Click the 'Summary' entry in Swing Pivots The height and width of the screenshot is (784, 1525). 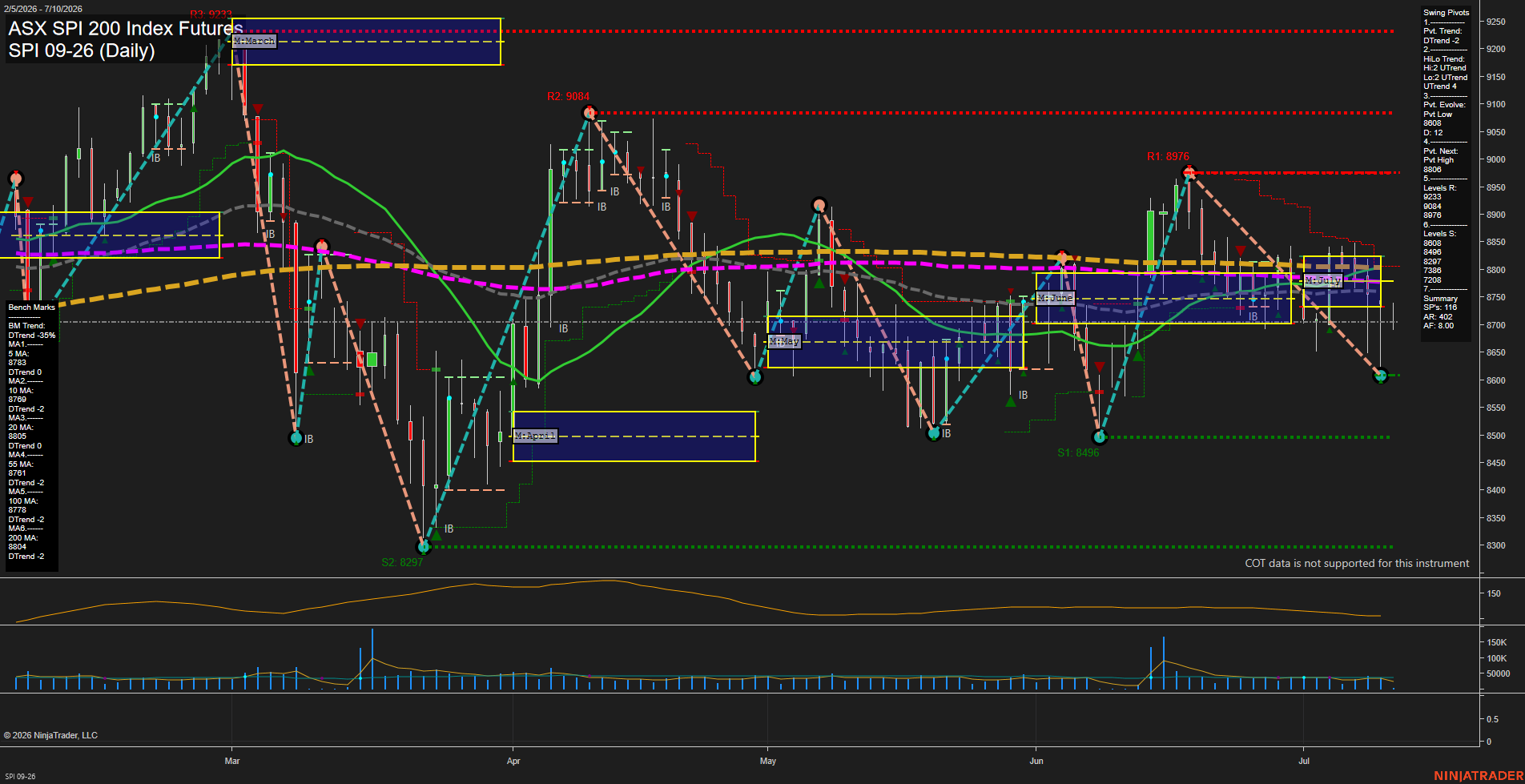(1441, 299)
